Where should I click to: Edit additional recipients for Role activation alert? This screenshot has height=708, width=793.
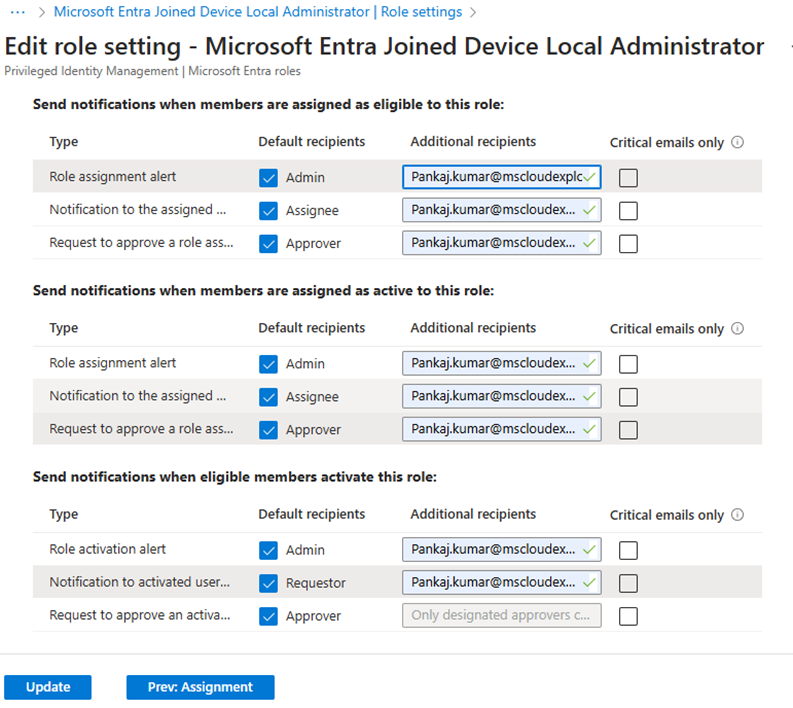pos(494,549)
